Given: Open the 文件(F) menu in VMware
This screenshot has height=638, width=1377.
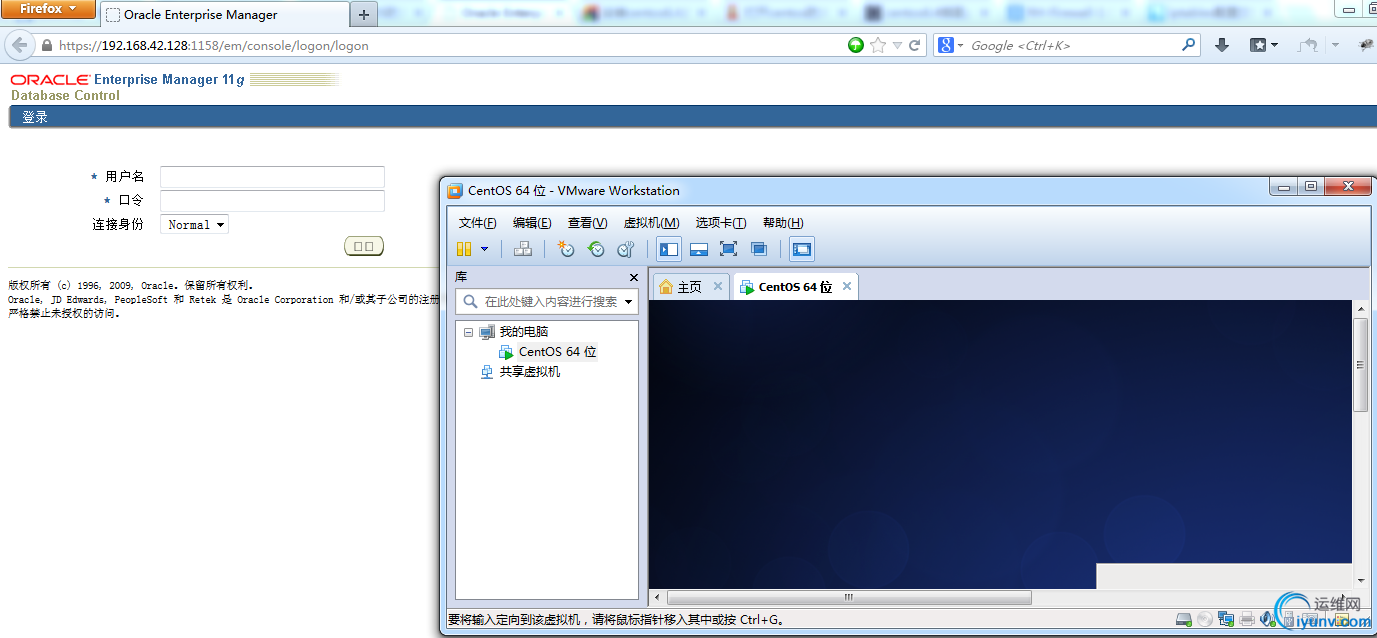Looking at the screenshot, I should pyautogui.click(x=477, y=223).
